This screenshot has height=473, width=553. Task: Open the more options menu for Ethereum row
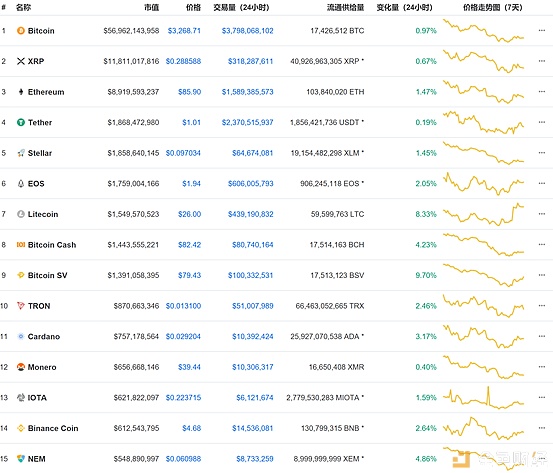point(542,91)
